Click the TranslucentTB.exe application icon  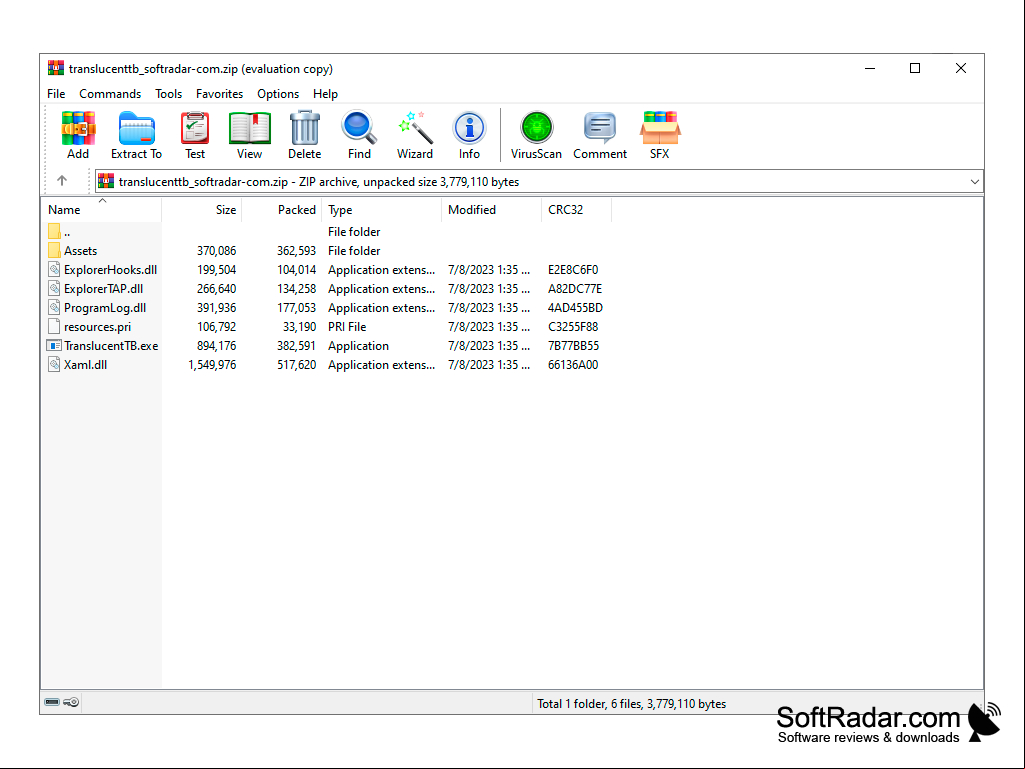tap(54, 345)
